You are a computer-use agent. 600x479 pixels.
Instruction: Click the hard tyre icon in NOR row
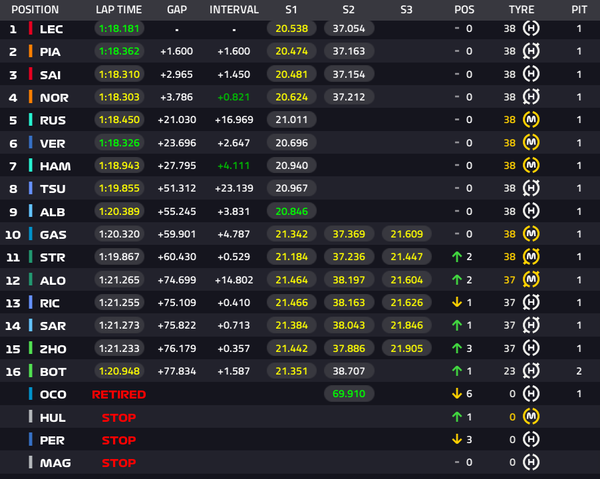click(x=531, y=97)
